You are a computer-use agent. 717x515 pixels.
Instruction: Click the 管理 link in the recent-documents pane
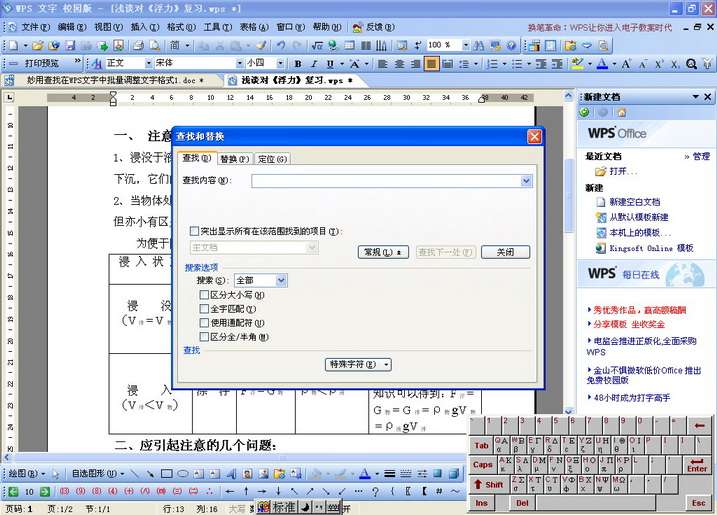tap(701, 156)
